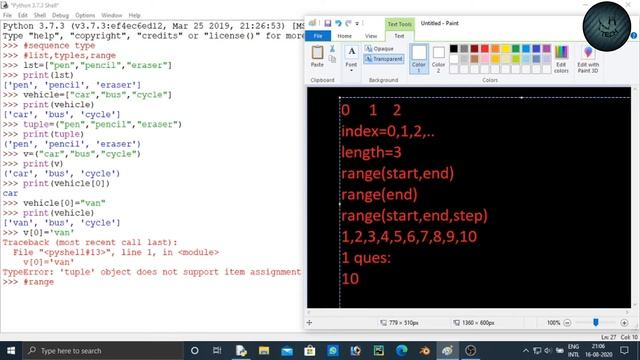Click the Save icon in Paint's quick access toolbar
Screen dimensions: 640x360
[x=327, y=24]
